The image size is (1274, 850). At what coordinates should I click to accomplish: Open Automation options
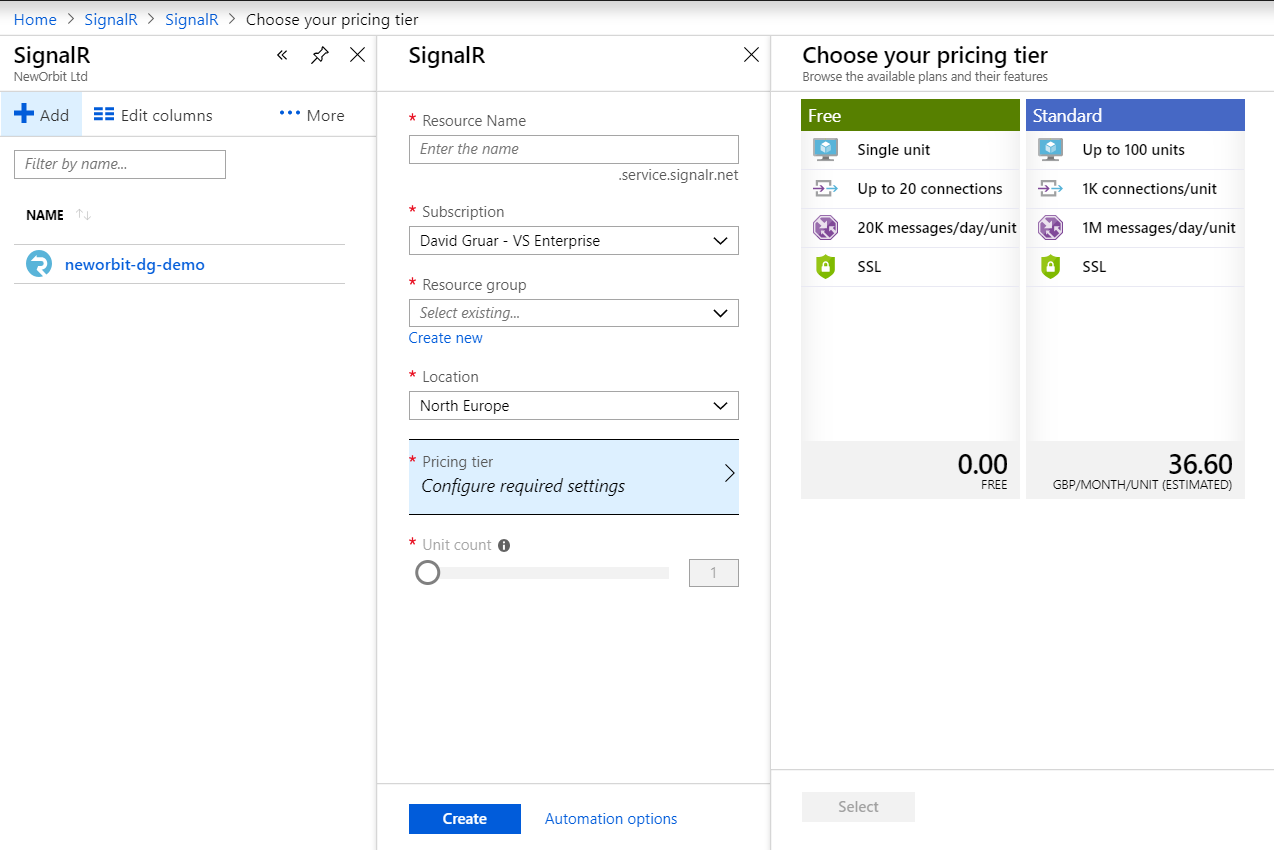611,819
